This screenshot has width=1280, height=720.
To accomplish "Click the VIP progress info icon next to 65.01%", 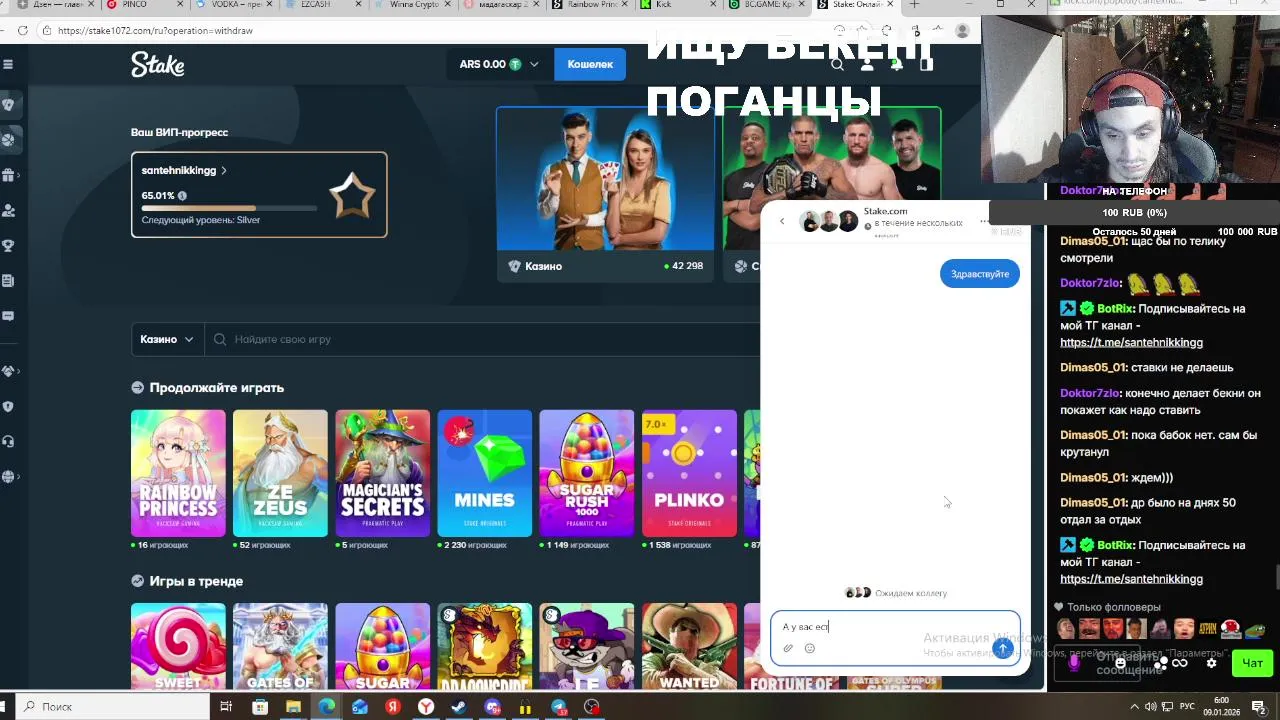I will (182, 196).
